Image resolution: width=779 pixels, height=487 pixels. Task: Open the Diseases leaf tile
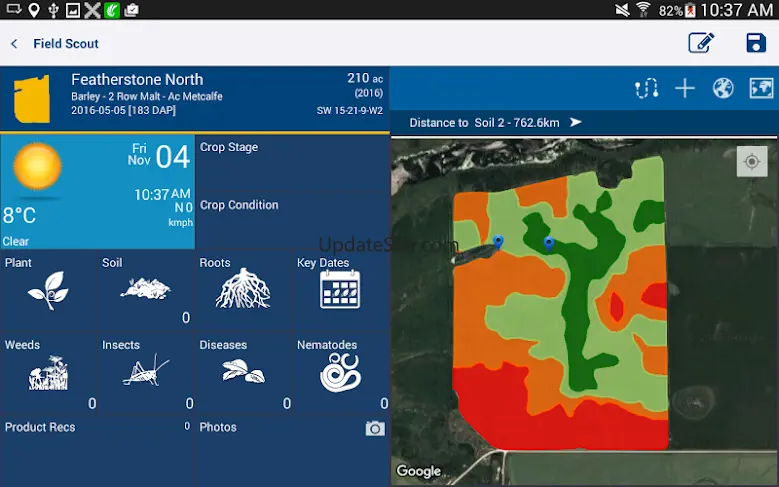tap(243, 373)
